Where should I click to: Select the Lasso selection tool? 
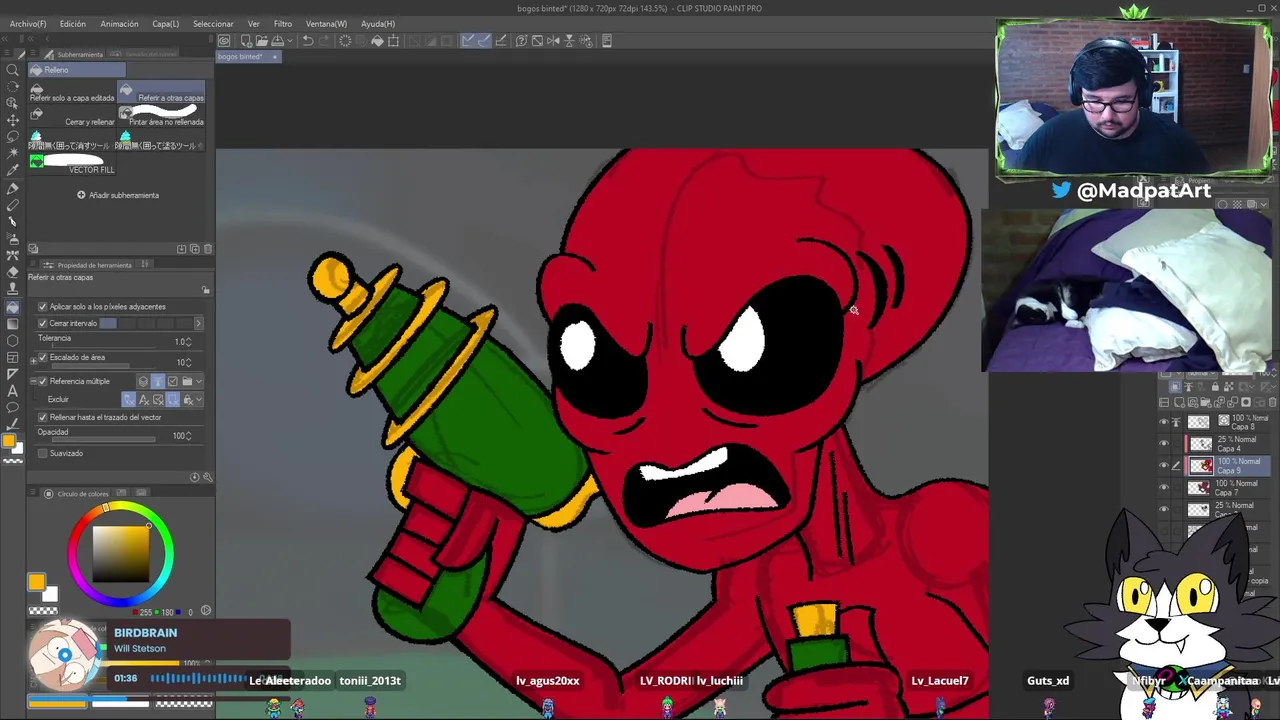[12, 137]
